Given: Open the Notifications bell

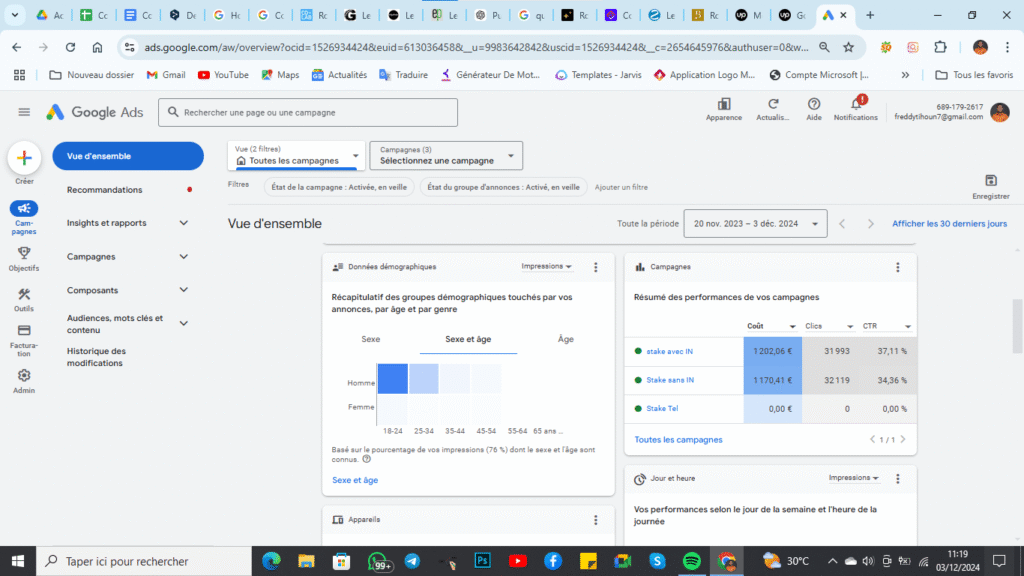Looking at the screenshot, I should coord(855,105).
